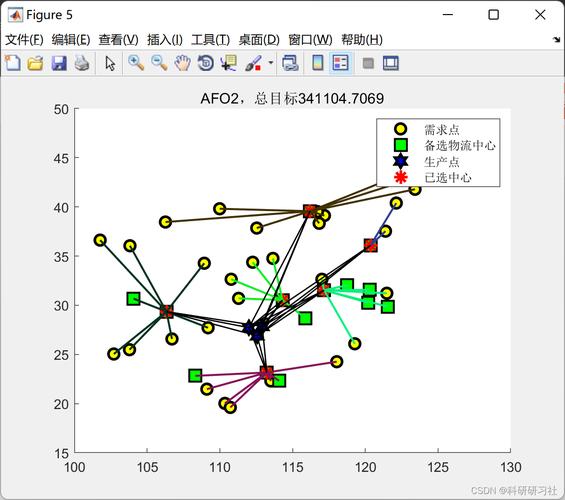The image size is (565, 500).
Task: Select the Pan hand tool
Action: pos(182,63)
